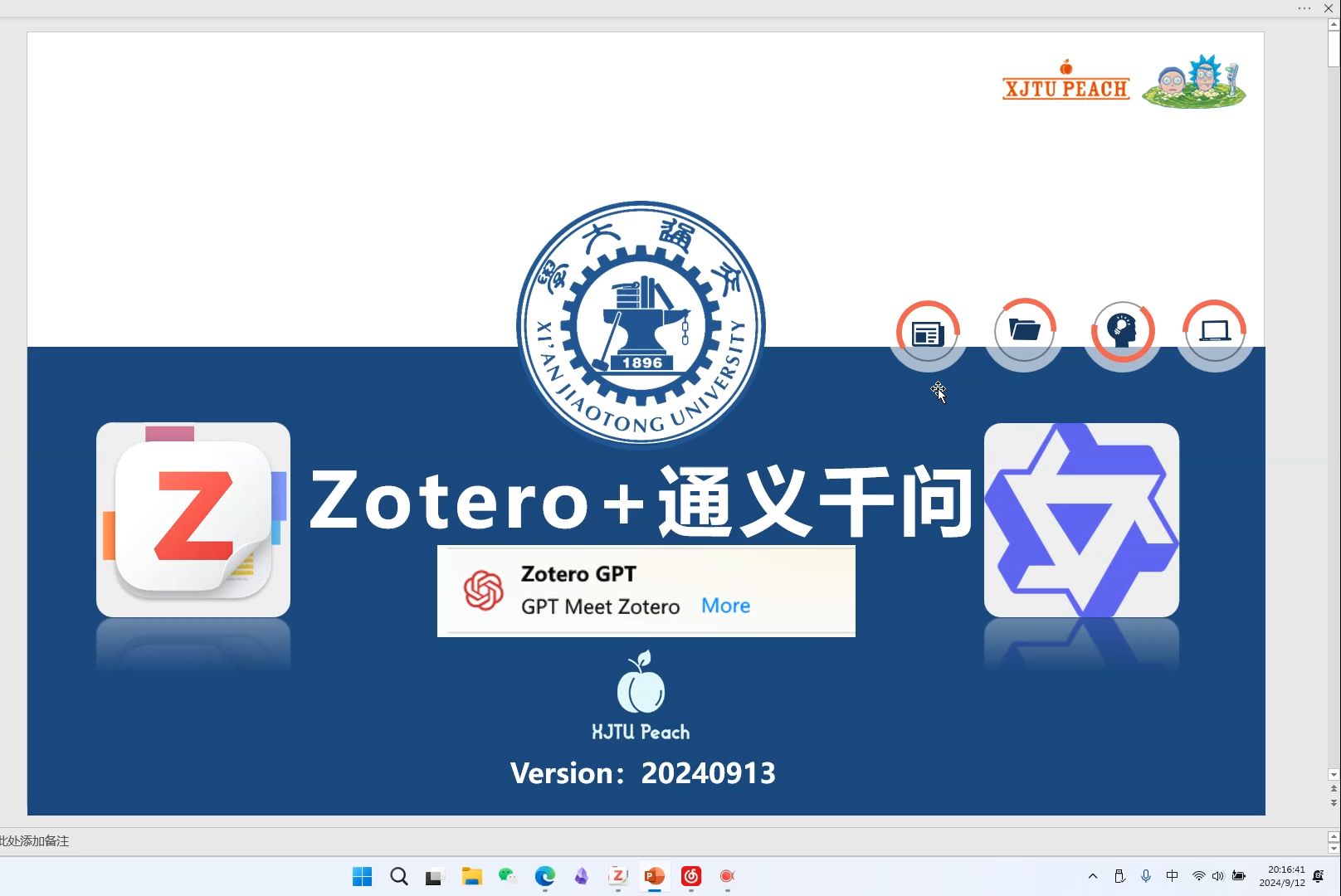Screen dimensions: 1341x896
Task: Open taskbar Search
Action: 399,876
